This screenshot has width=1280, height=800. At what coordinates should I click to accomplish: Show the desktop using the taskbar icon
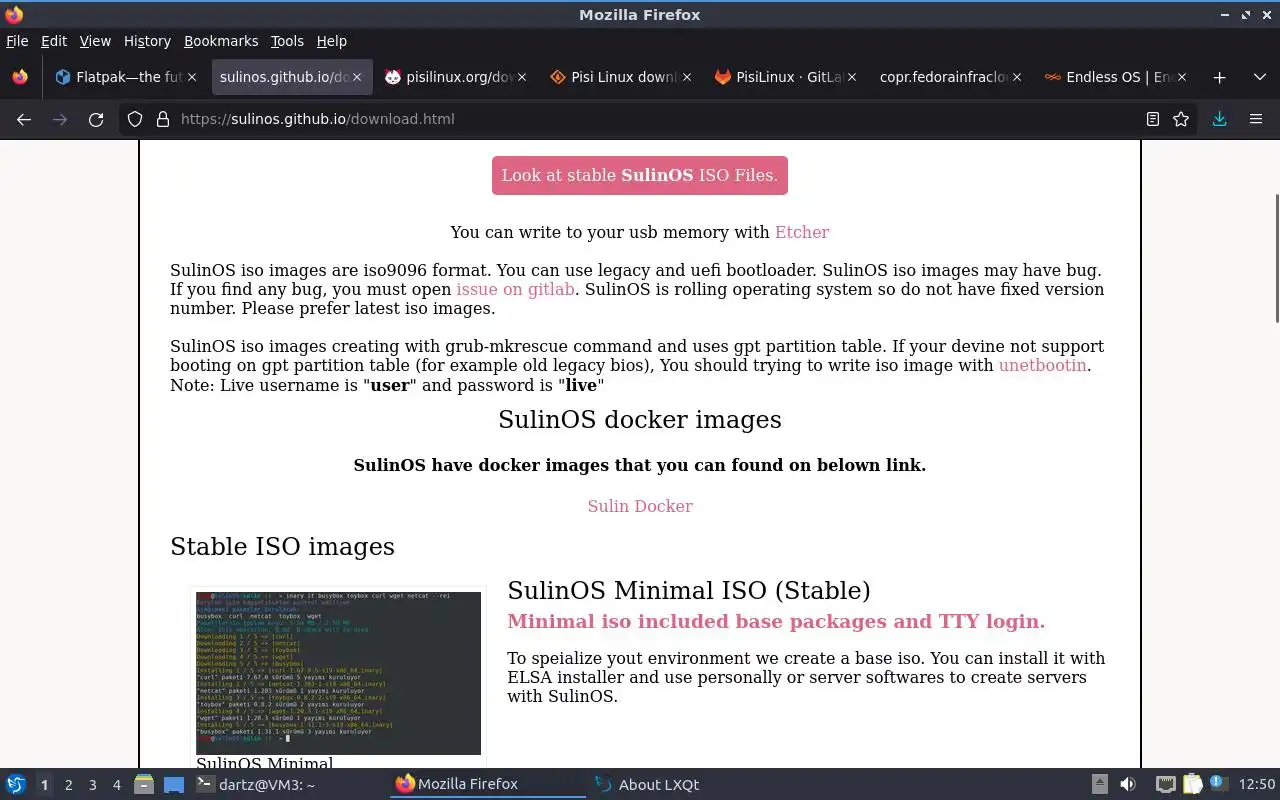(173, 785)
